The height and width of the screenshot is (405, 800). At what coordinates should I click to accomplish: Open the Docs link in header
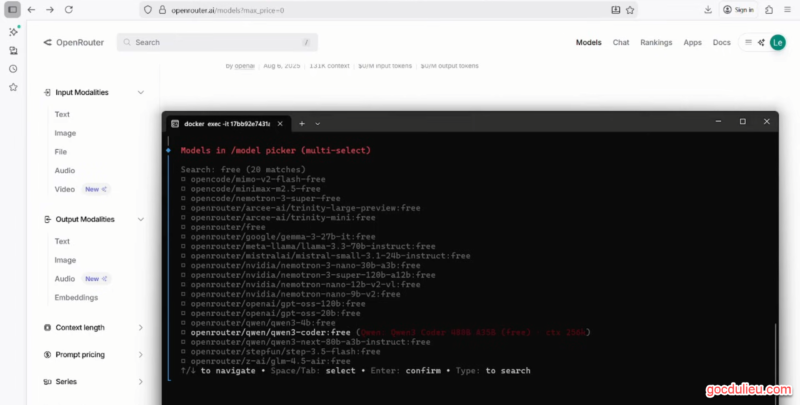(721, 43)
